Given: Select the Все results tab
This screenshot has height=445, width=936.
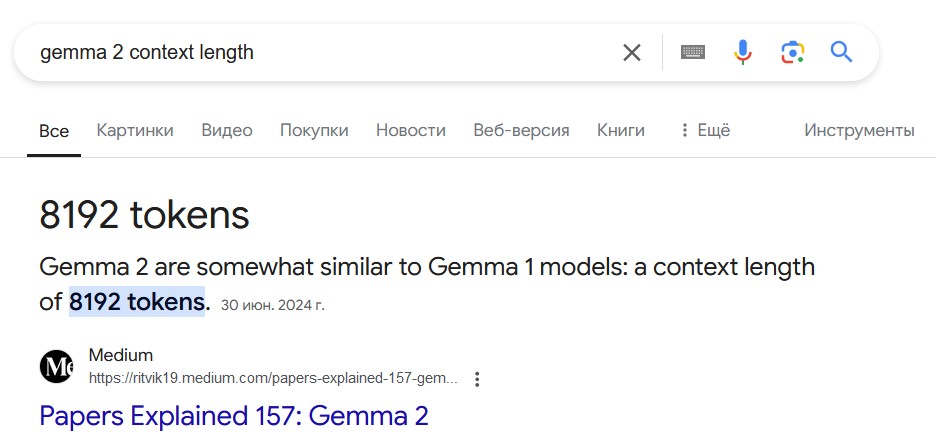Looking at the screenshot, I should [54, 131].
